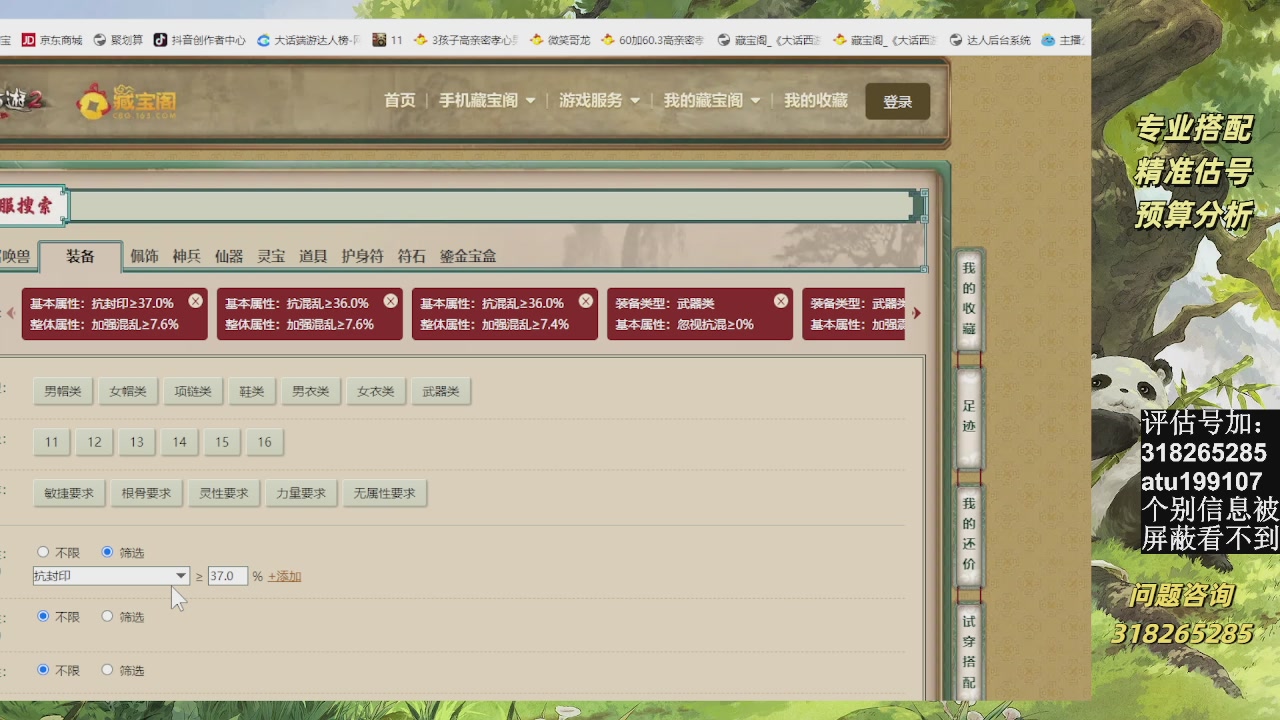The width and height of the screenshot is (1280, 720).
Task: Select 不限 radio above the 抗封印 dropdown
Action: coord(43,552)
